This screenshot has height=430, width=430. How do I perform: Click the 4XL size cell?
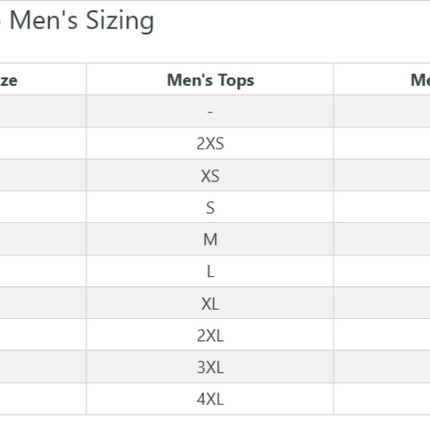click(x=210, y=399)
